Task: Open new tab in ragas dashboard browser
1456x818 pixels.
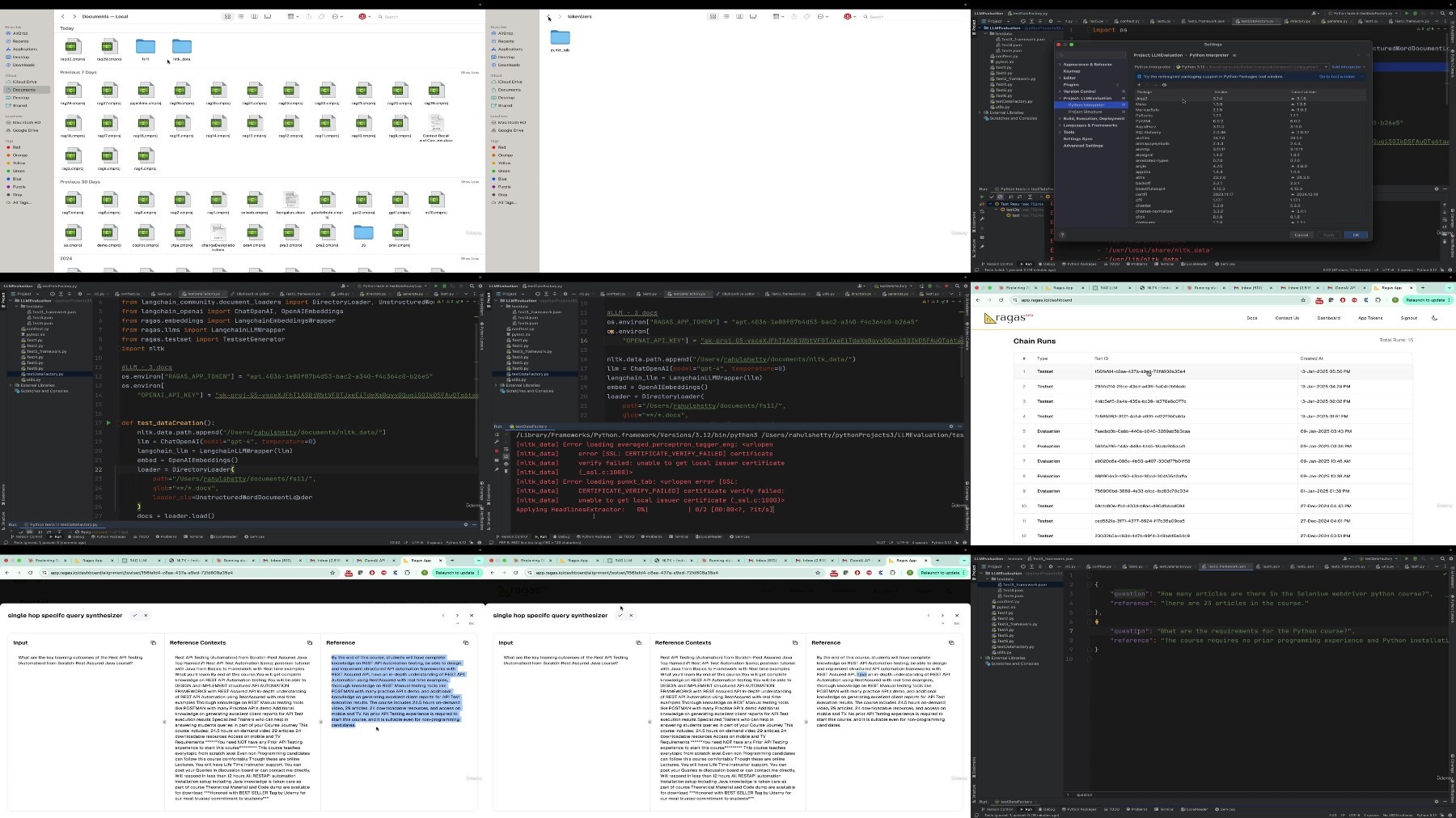Action: pos(1422,287)
